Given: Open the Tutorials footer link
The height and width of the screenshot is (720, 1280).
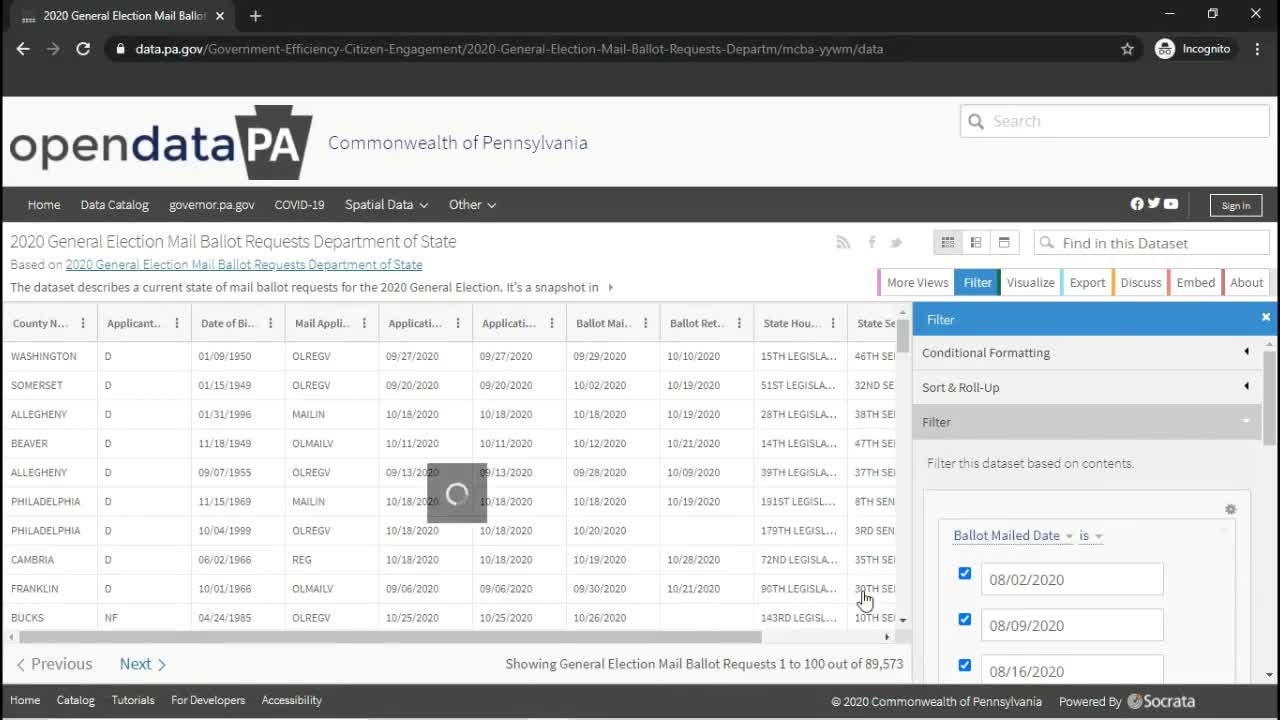Looking at the screenshot, I should click(x=133, y=700).
